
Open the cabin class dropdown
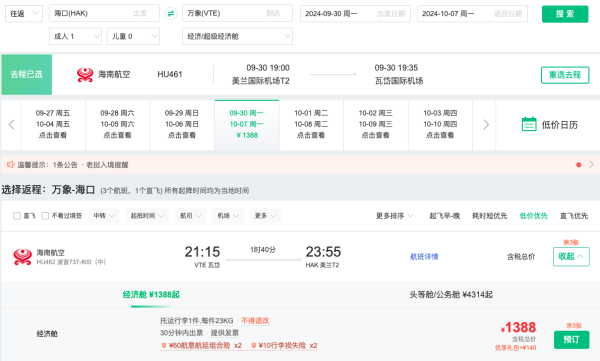pyautogui.click(x=237, y=36)
